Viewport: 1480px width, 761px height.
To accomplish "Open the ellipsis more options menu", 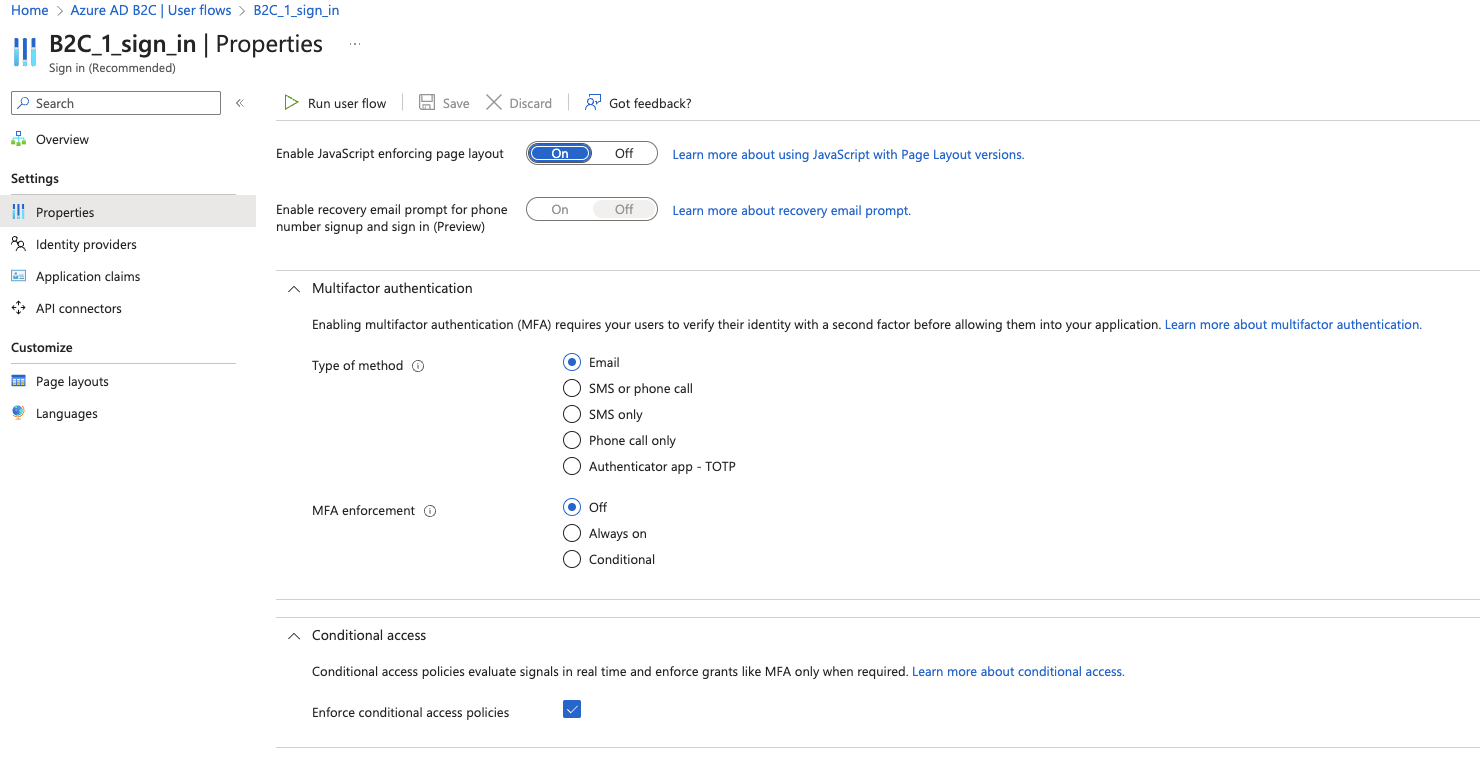I will [355, 45].
